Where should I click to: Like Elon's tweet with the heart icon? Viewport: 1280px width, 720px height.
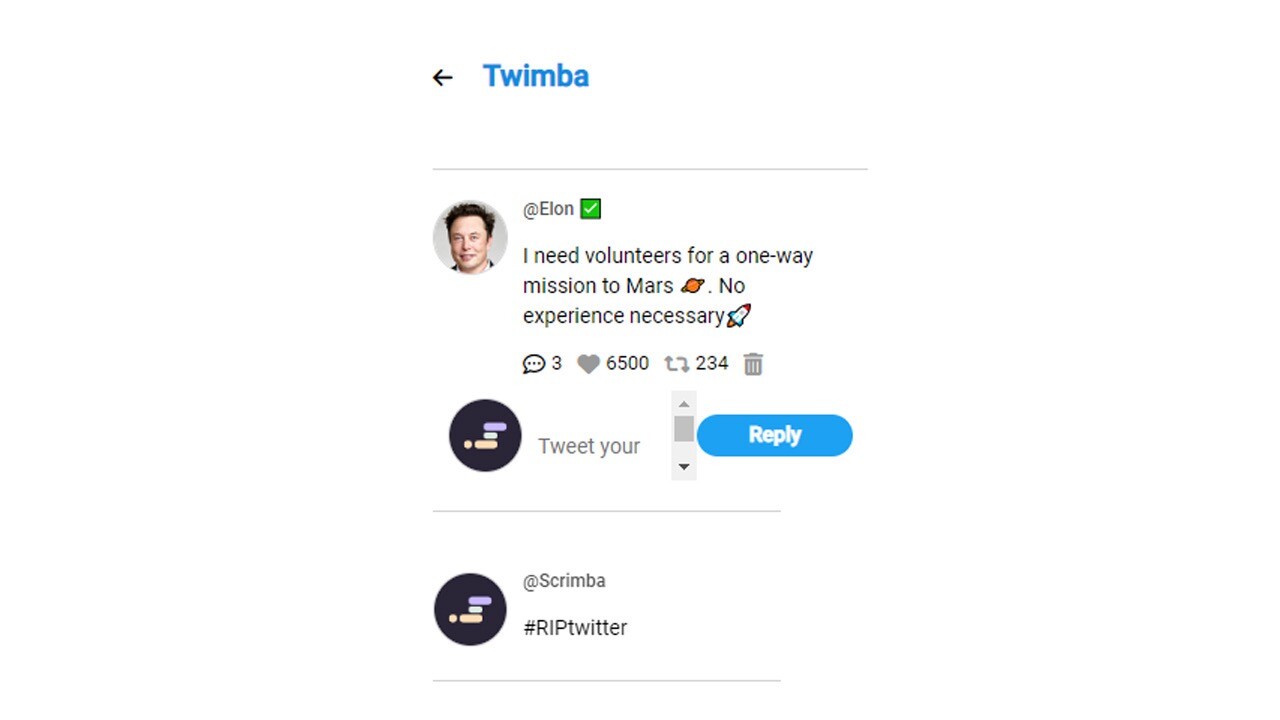pyautogui.click(x=589, y=364)
